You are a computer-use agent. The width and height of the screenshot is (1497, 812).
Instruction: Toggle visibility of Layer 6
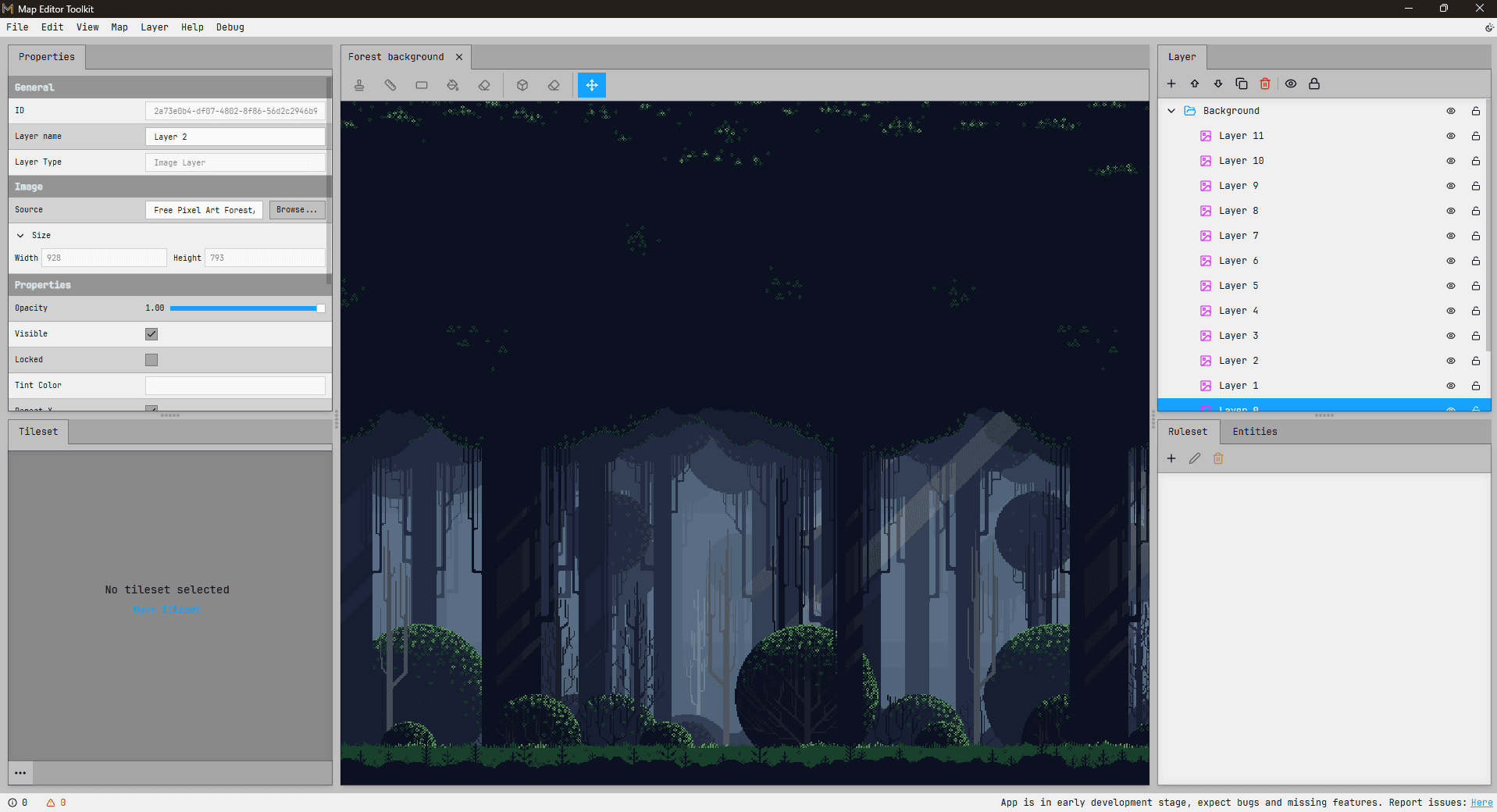[x=1451, y=261]
